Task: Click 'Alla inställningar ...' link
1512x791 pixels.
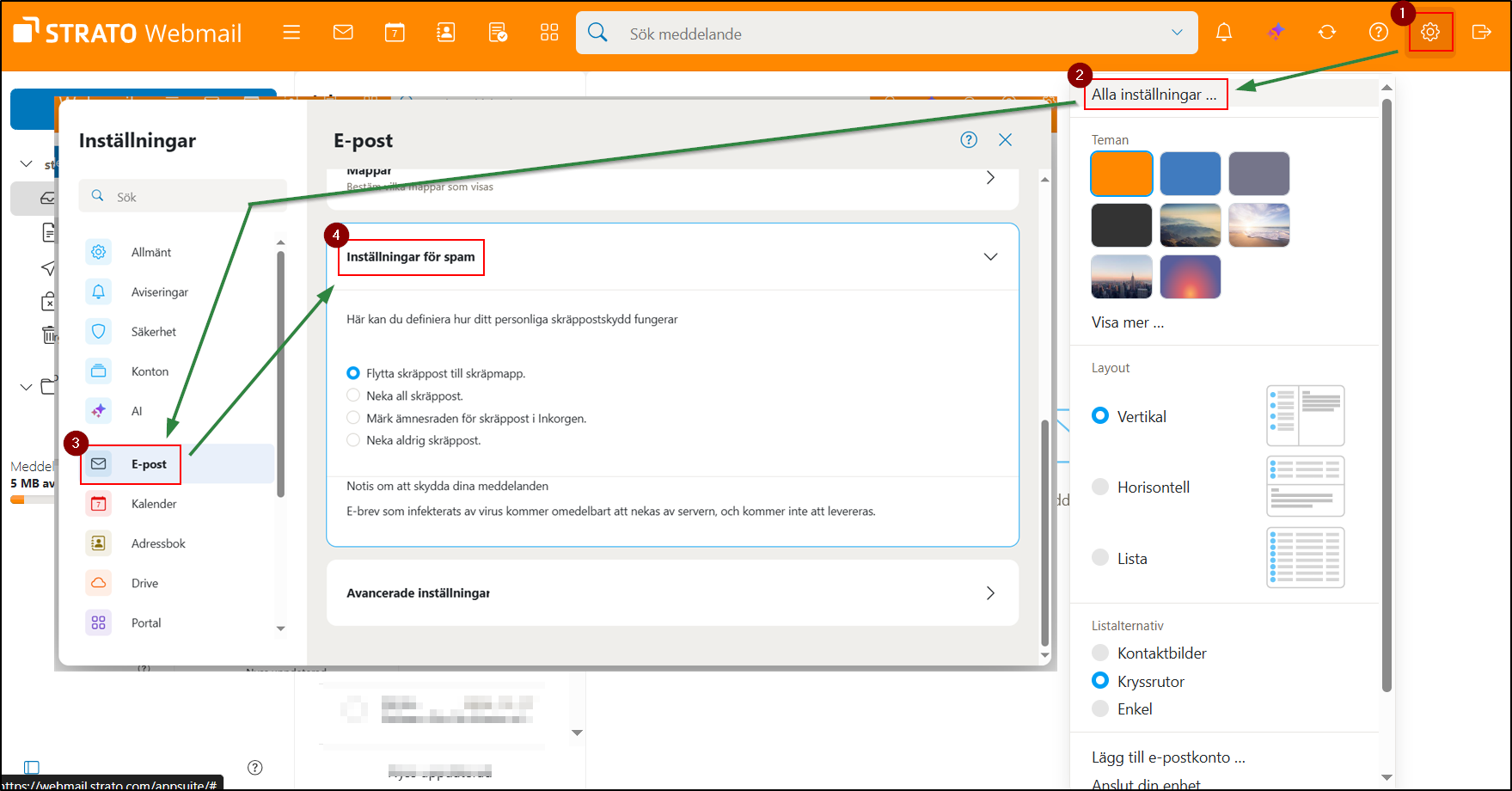Action: tap(1154, 95)
